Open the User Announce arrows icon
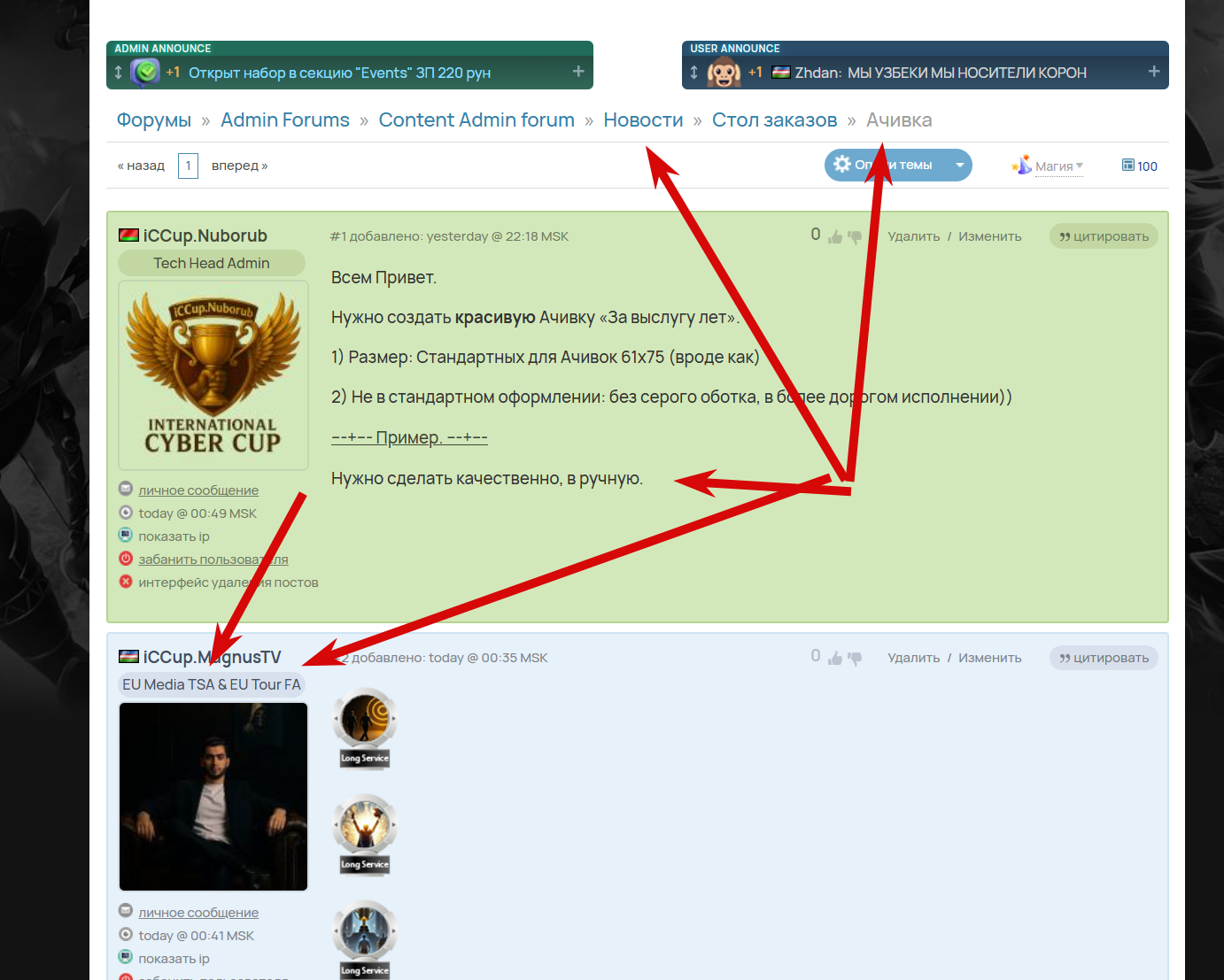The width and height of the screenshot is (1224, 980). pos(694,73)
